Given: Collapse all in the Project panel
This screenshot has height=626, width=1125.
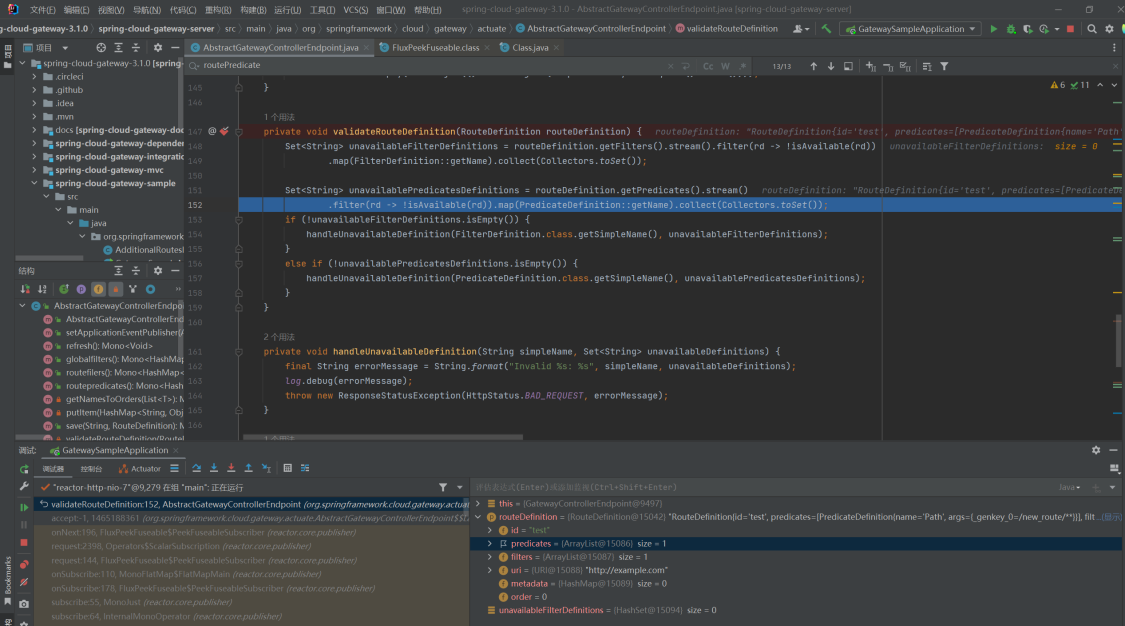Looking at the screenshot, I should point(136,47).
